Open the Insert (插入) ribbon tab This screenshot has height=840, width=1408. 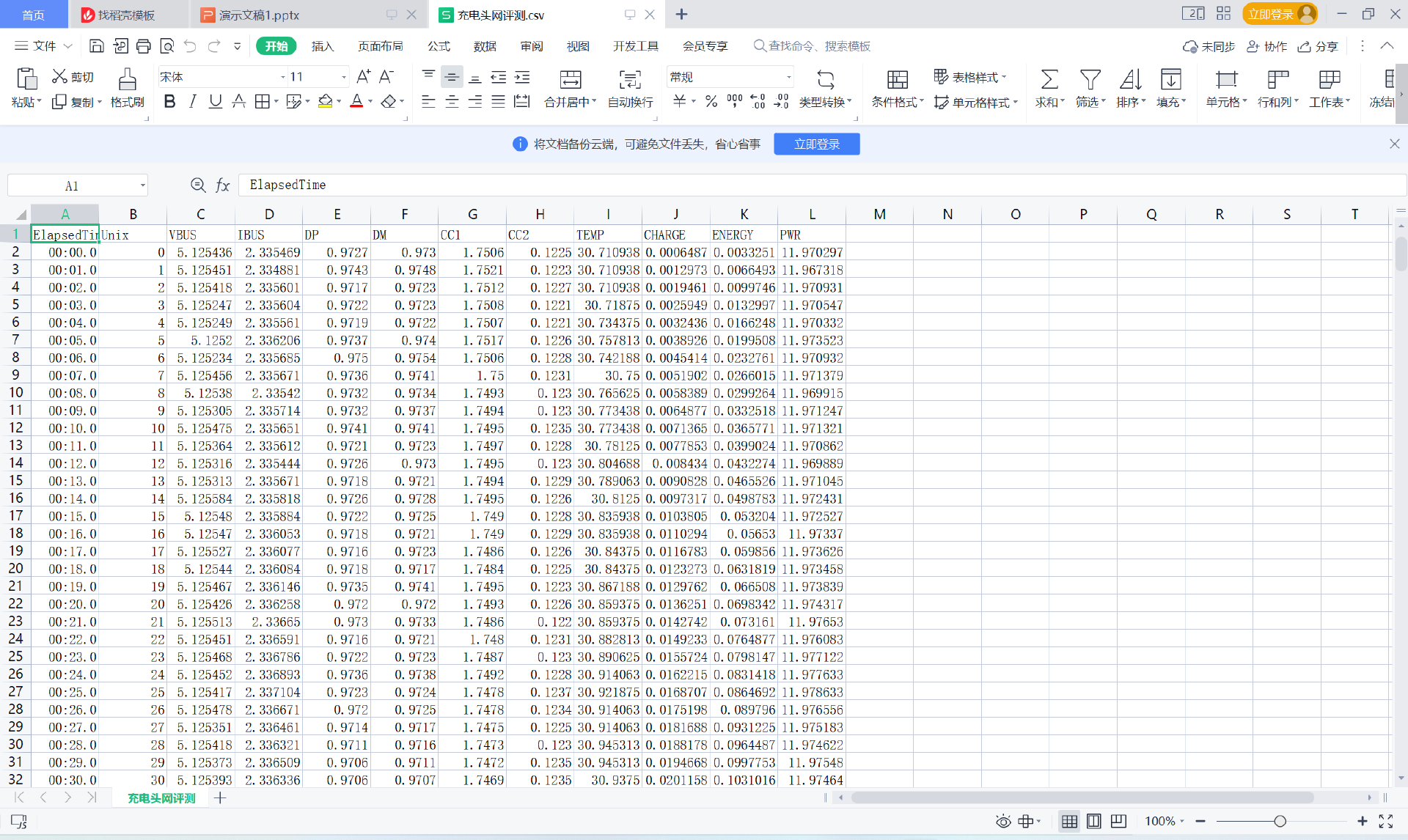pyautogui.click(x=322, y=46)
